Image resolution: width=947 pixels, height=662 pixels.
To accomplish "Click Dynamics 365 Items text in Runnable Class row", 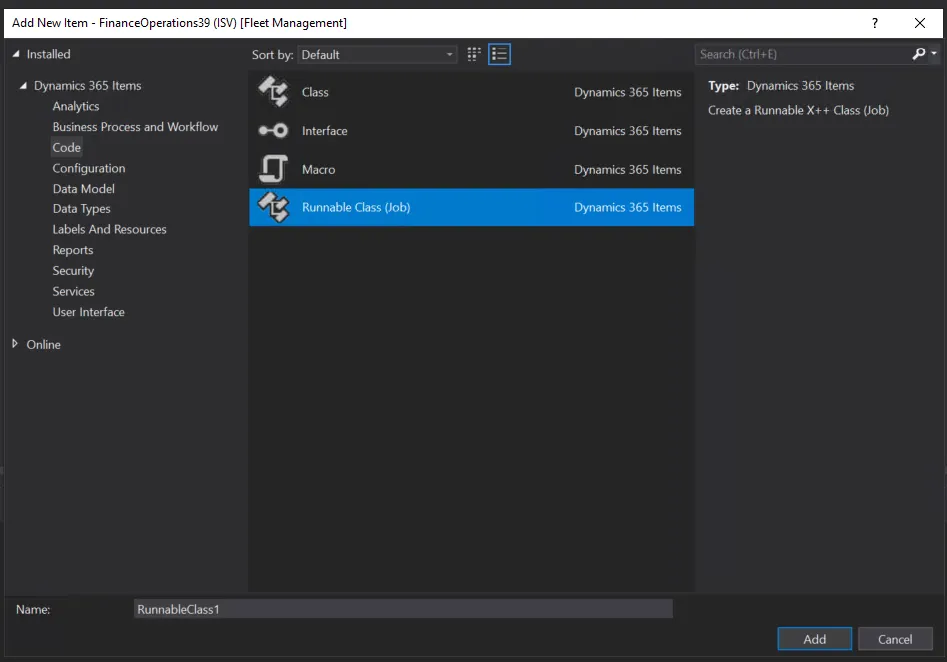I will (x=628, y=207).
